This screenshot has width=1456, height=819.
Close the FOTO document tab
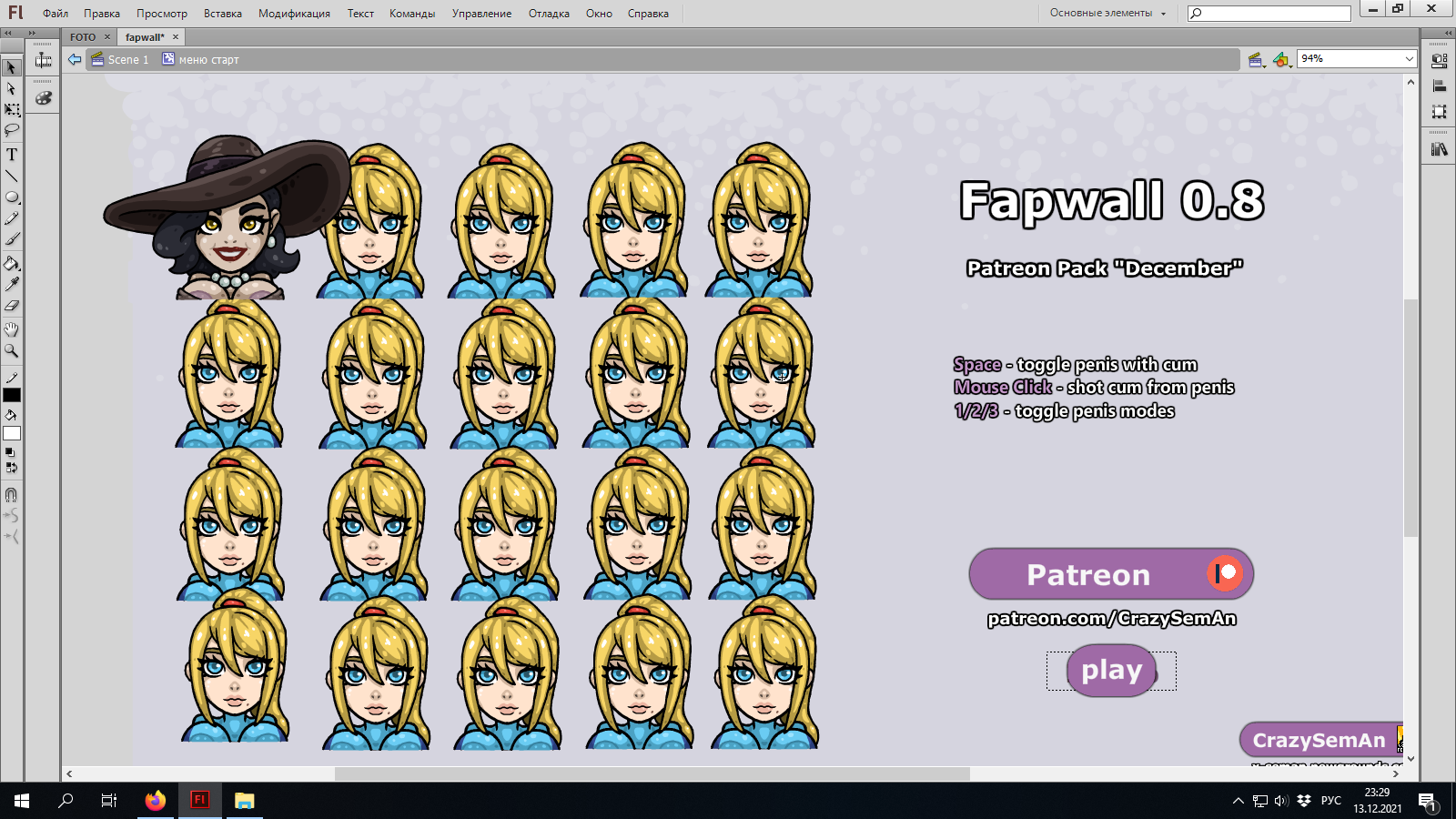pos(107,37)
